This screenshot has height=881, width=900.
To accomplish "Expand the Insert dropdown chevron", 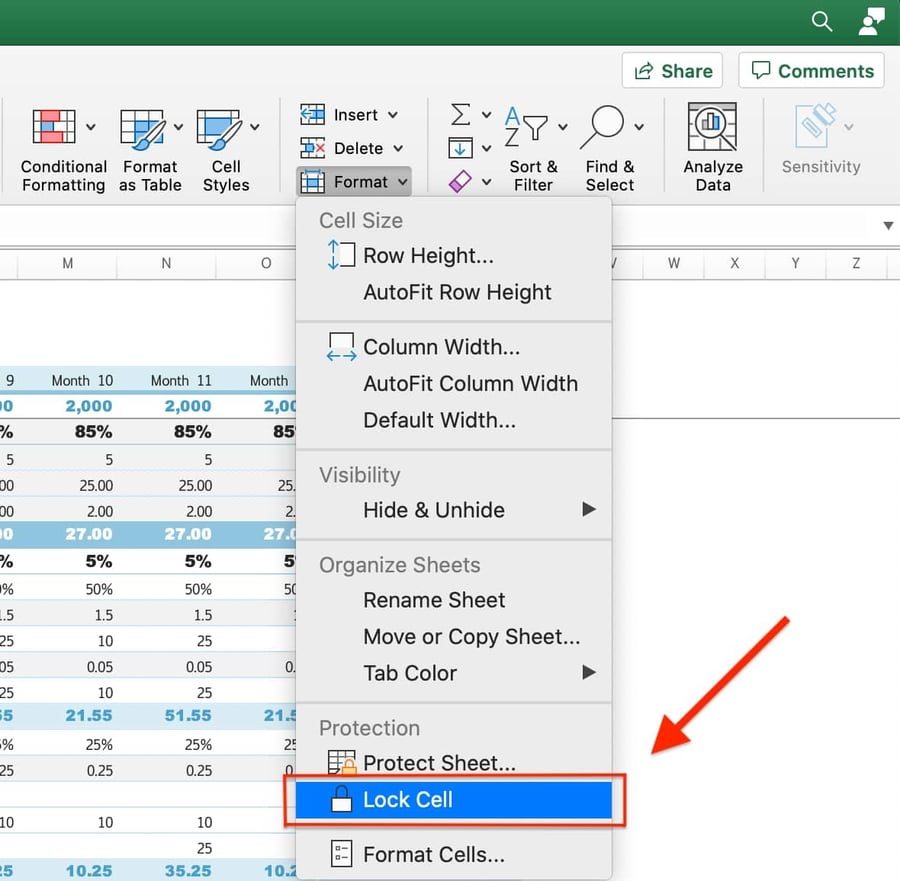I will click(x=393, y=115).
